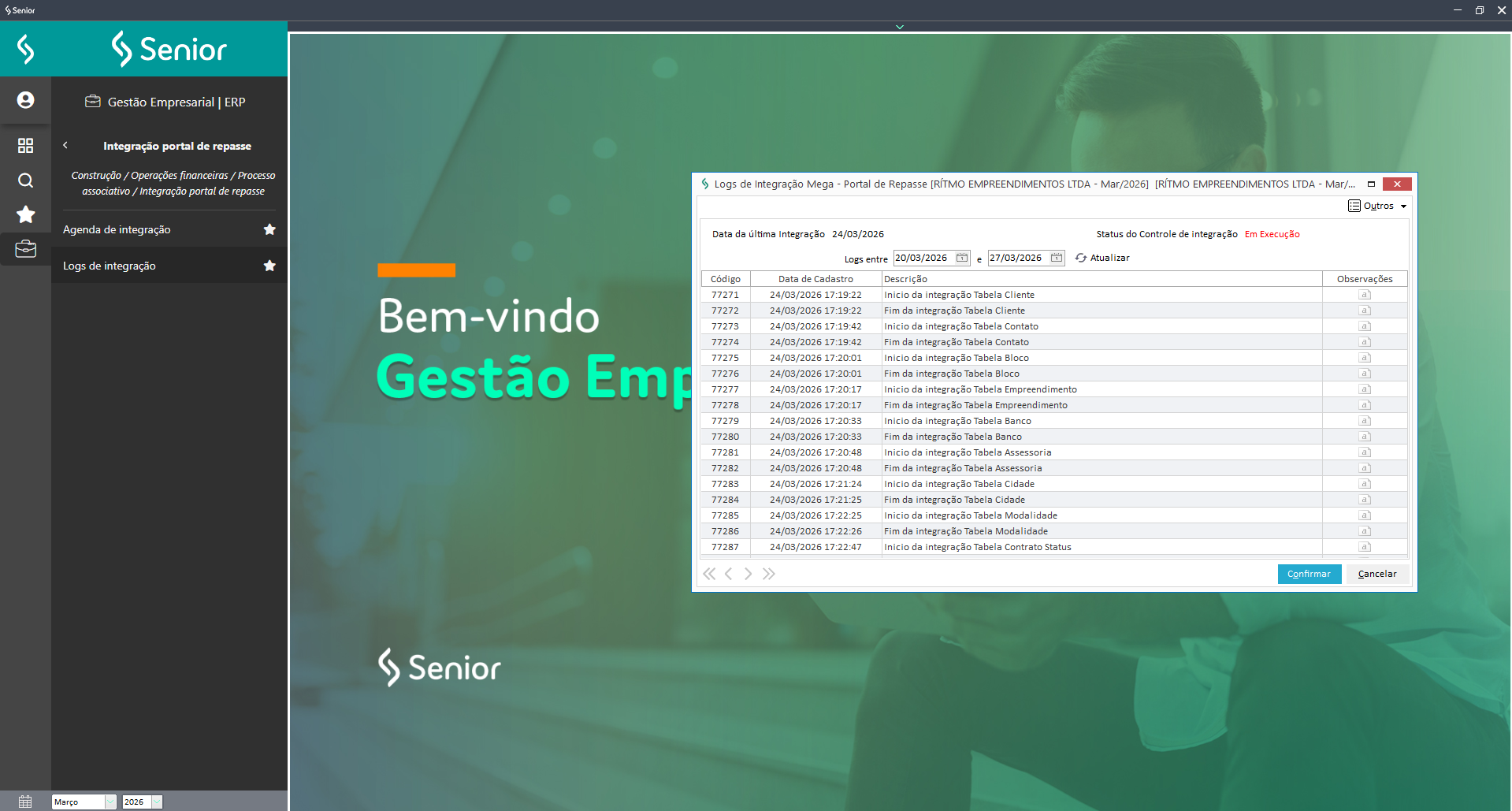Go to last page of logs
The height and width of the screenshot is (811, 1512).
768,574
